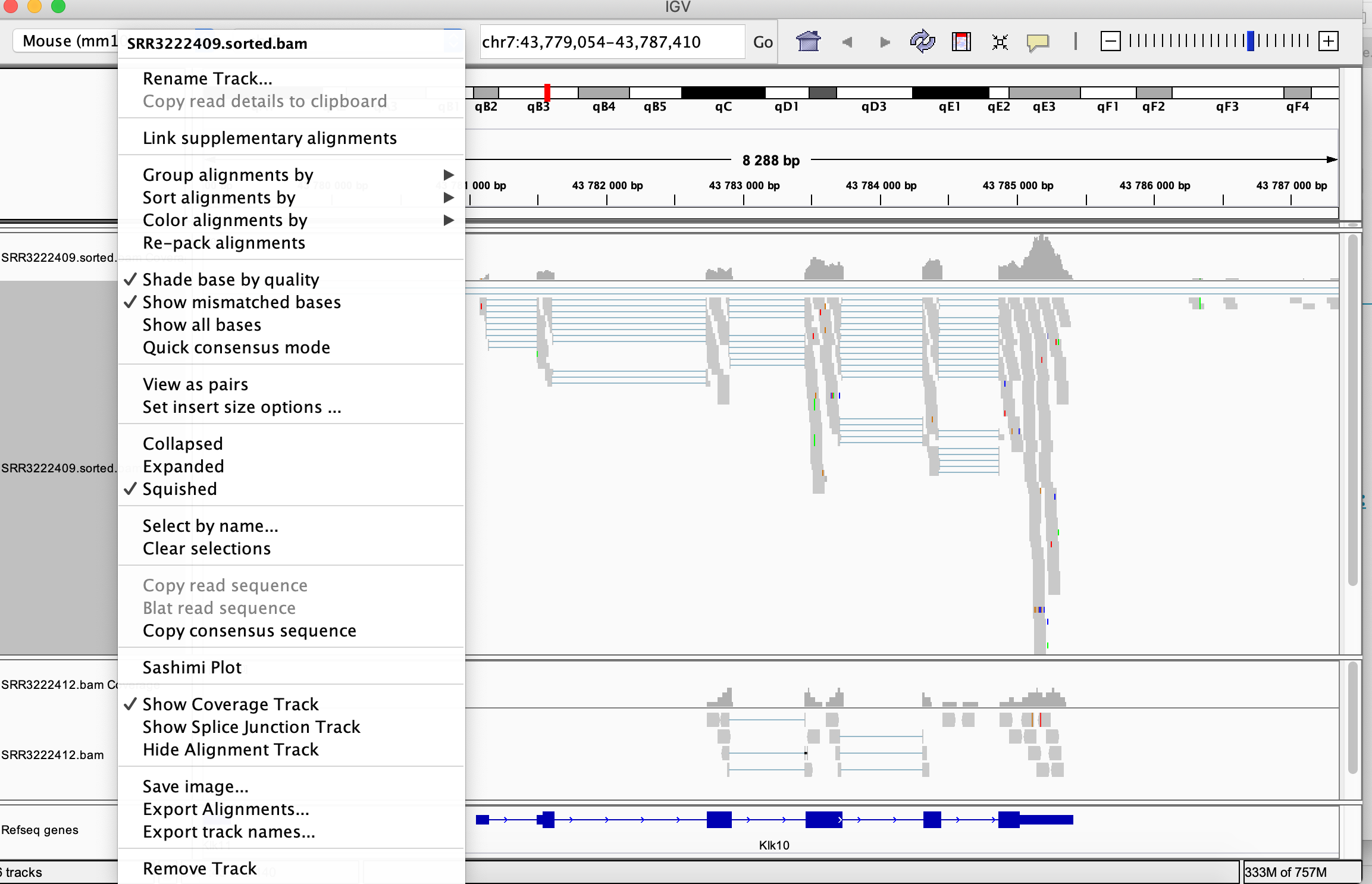Click the red marker on chromosome ideogram
Image resolution: width=1372 pixels, height=884 pixels.
(x=547, y=92)
